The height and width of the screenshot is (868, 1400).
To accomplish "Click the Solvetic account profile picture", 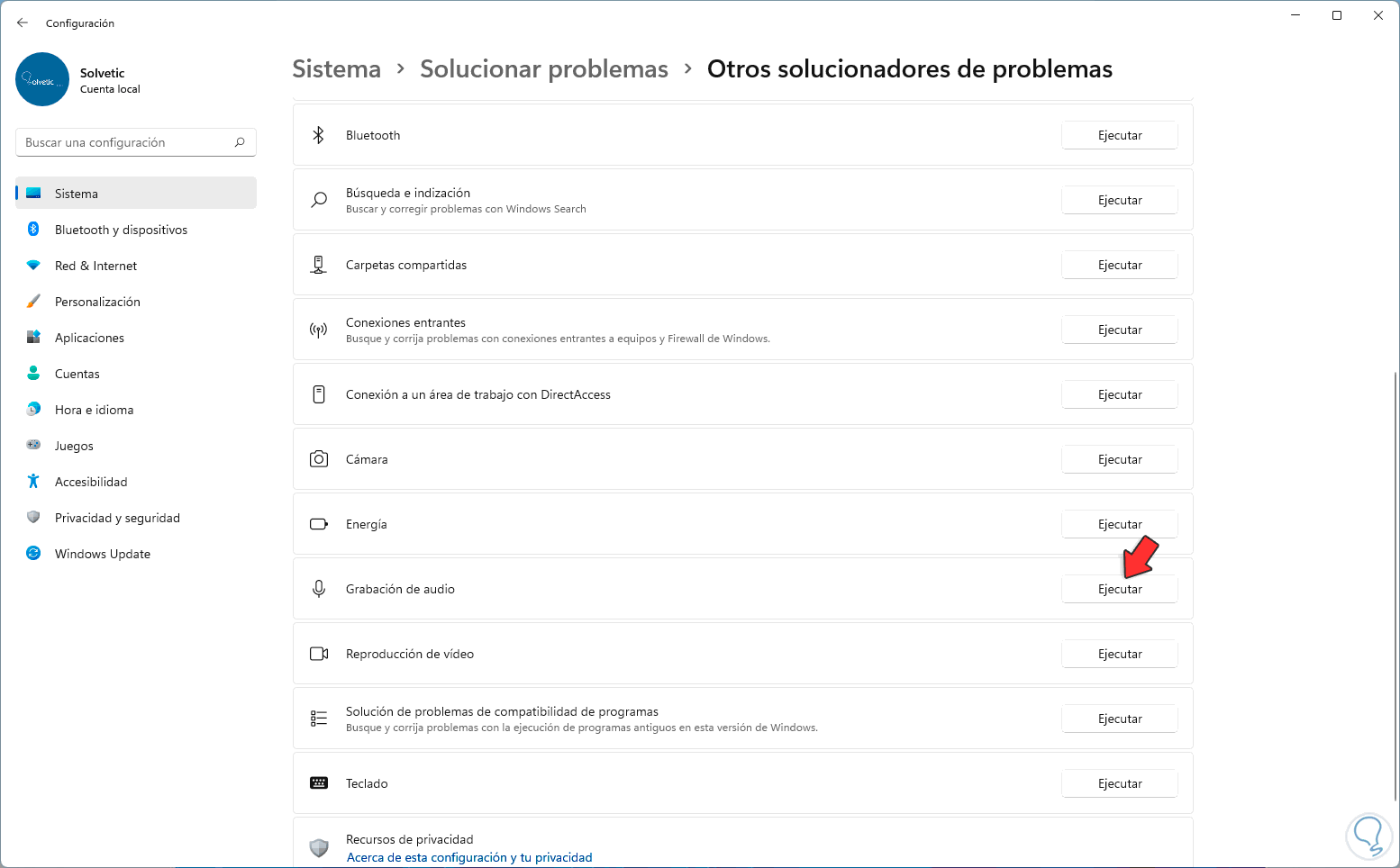I will (x=42, y=79).
